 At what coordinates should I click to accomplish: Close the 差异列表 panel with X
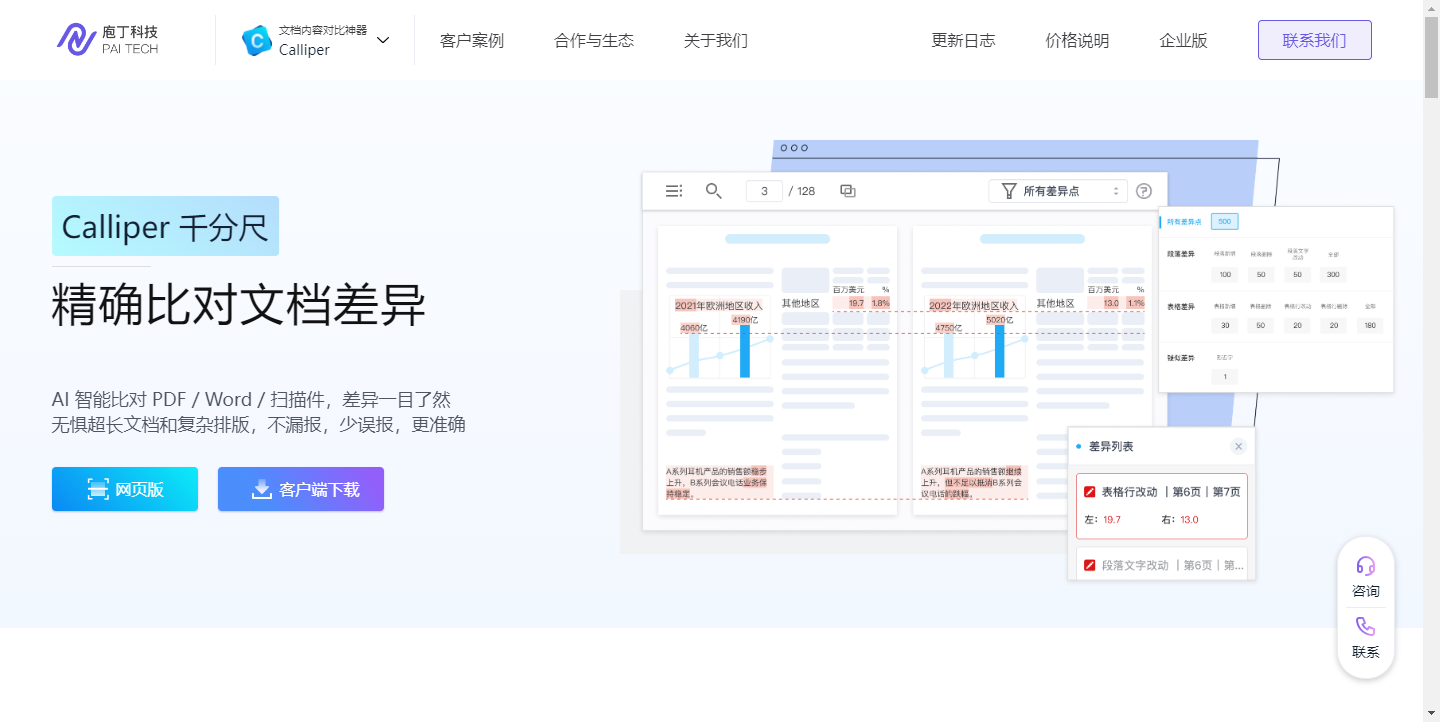click(x=1239, y=447)
